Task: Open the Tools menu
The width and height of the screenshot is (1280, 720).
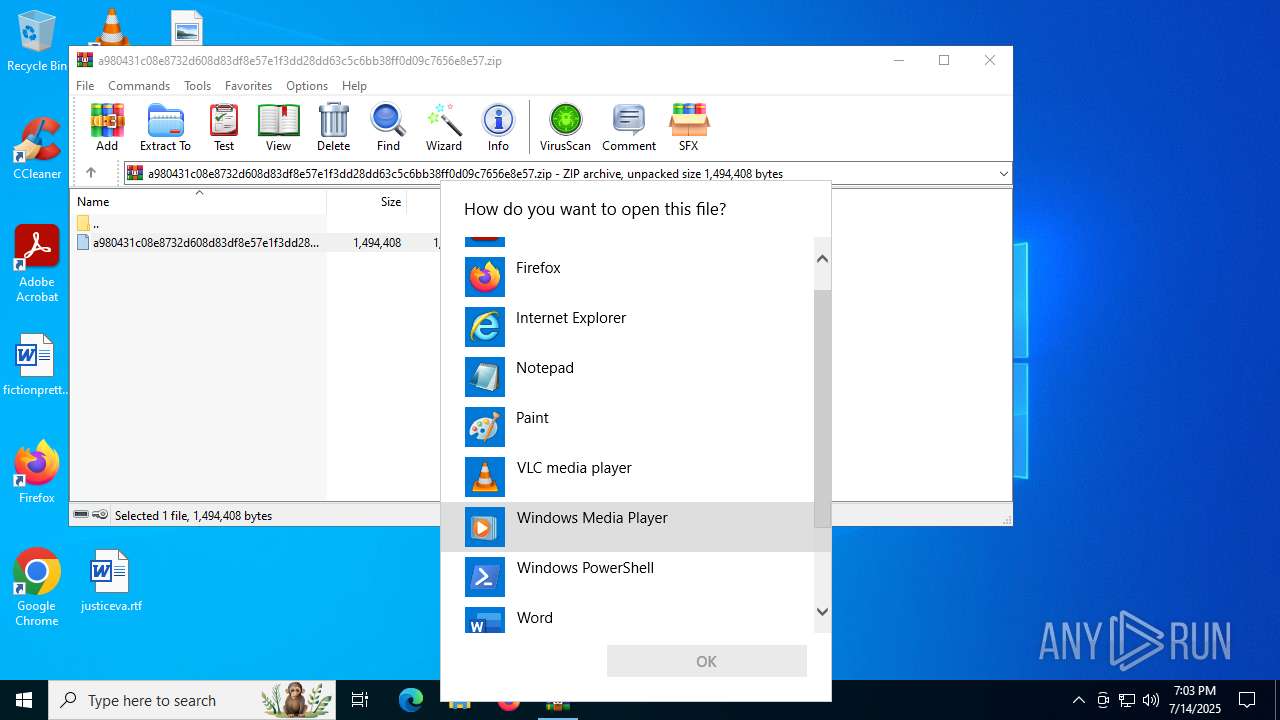Action: [x=197, y=86]
